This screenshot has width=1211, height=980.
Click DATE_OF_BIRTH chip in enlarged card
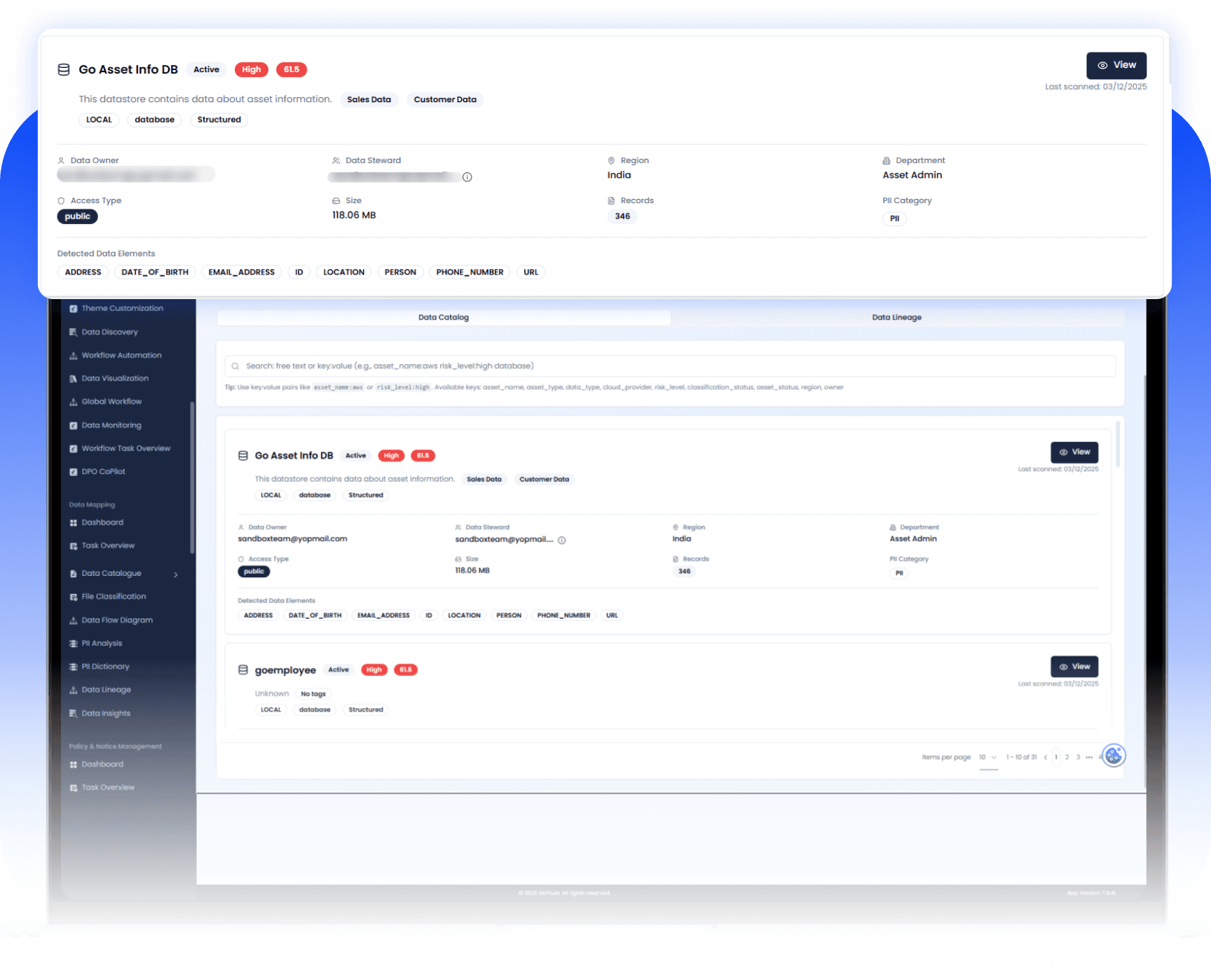155,272
